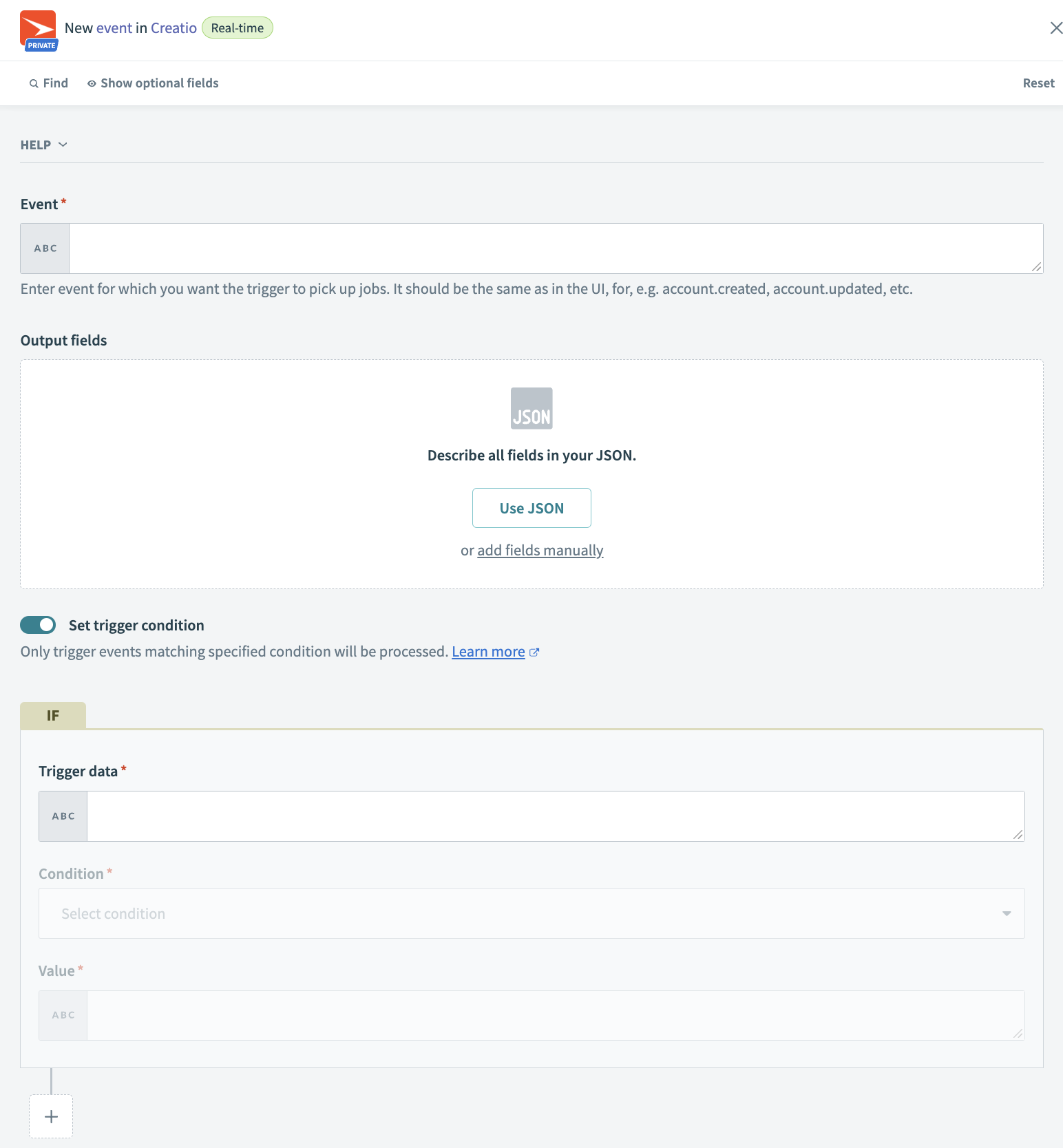Add another condition with the plus button
The width and height of the screenshot is (1063, 1148).
point(51,1116)
